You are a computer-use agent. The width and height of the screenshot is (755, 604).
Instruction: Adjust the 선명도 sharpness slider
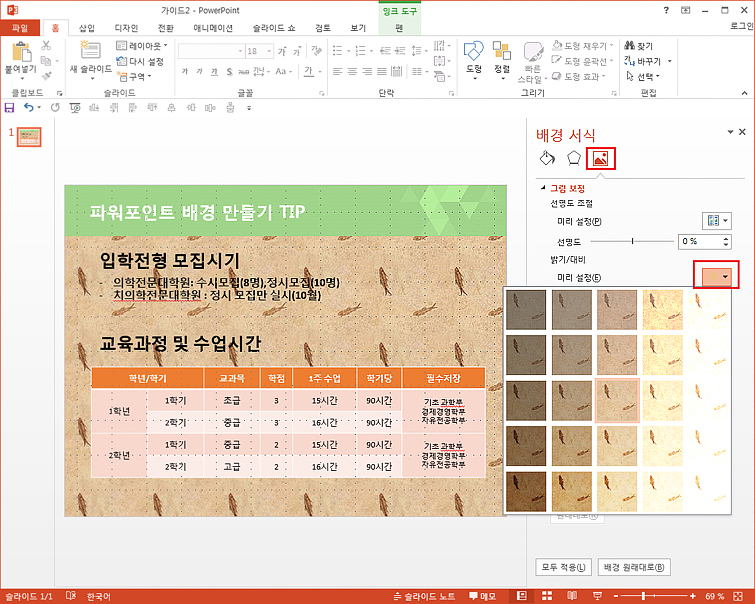pyautogui.click(x=632, y=241)
